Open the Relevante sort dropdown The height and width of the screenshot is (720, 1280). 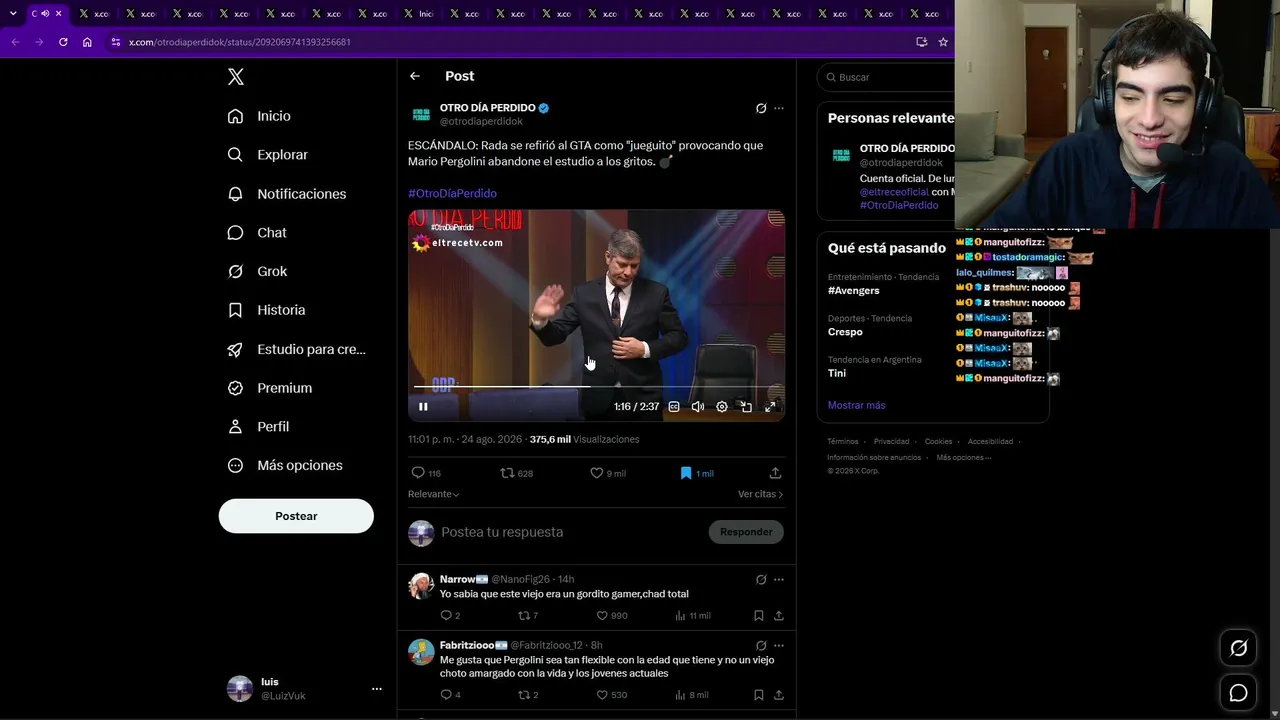pyautogui.click(x=433, y=494)
